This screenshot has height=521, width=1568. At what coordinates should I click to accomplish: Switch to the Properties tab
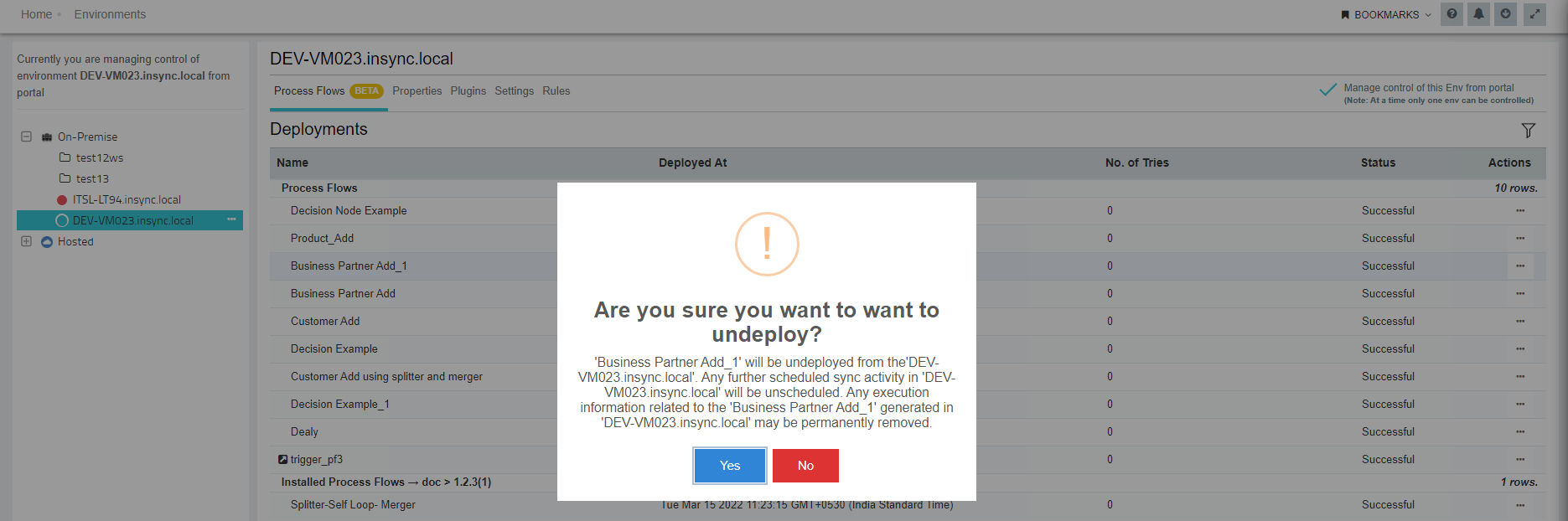[417, 91]
